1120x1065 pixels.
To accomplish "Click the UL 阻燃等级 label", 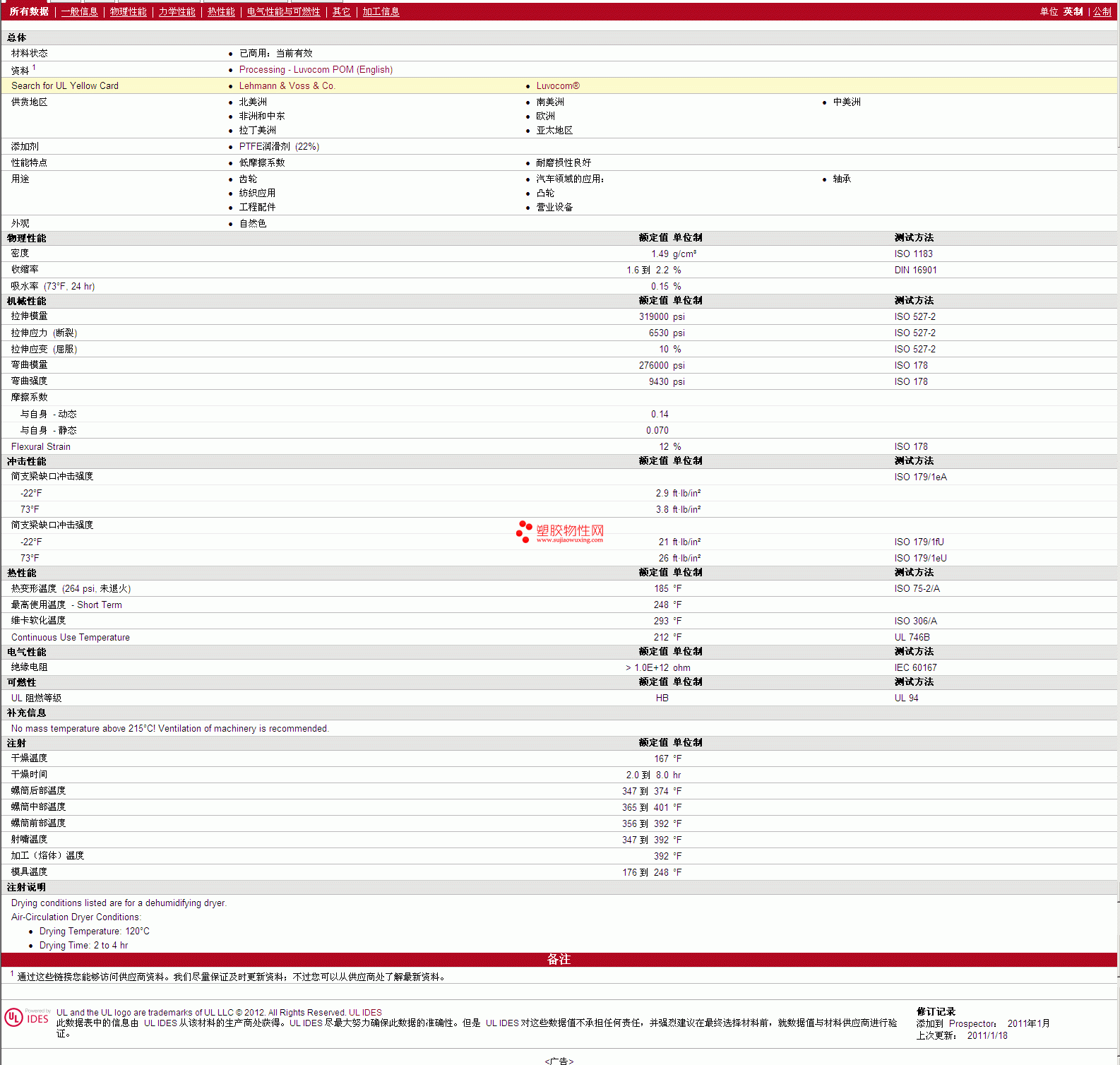I will click(36, 698).
